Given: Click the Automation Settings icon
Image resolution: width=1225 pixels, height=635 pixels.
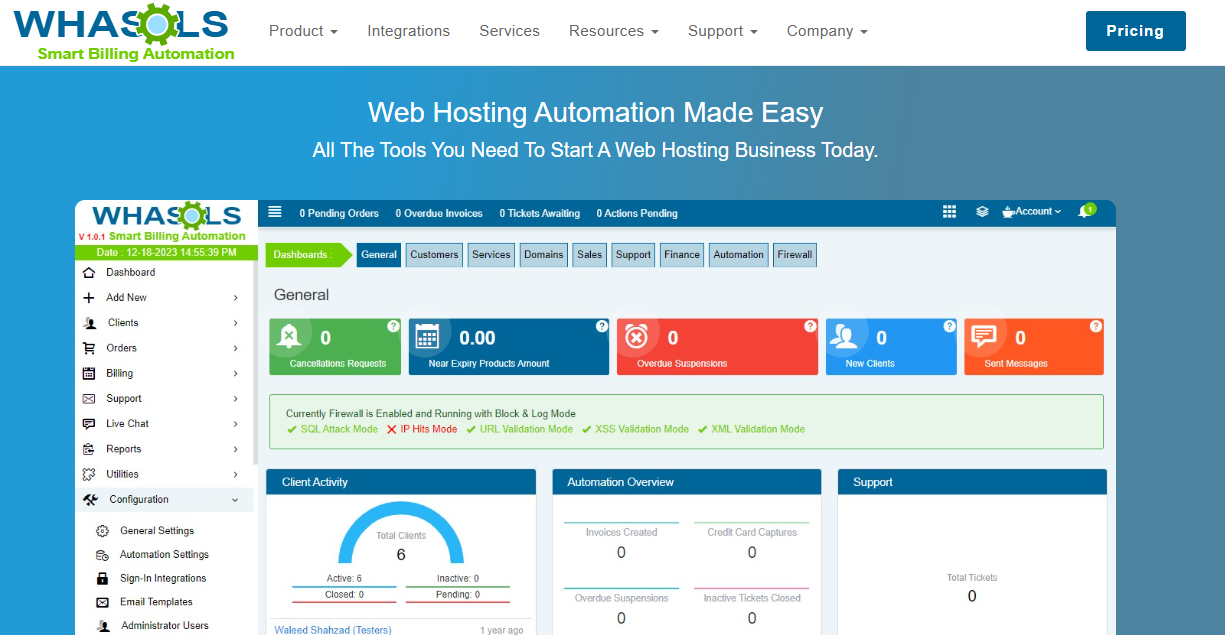Looking at the screenshot, I should coord(102,555).
